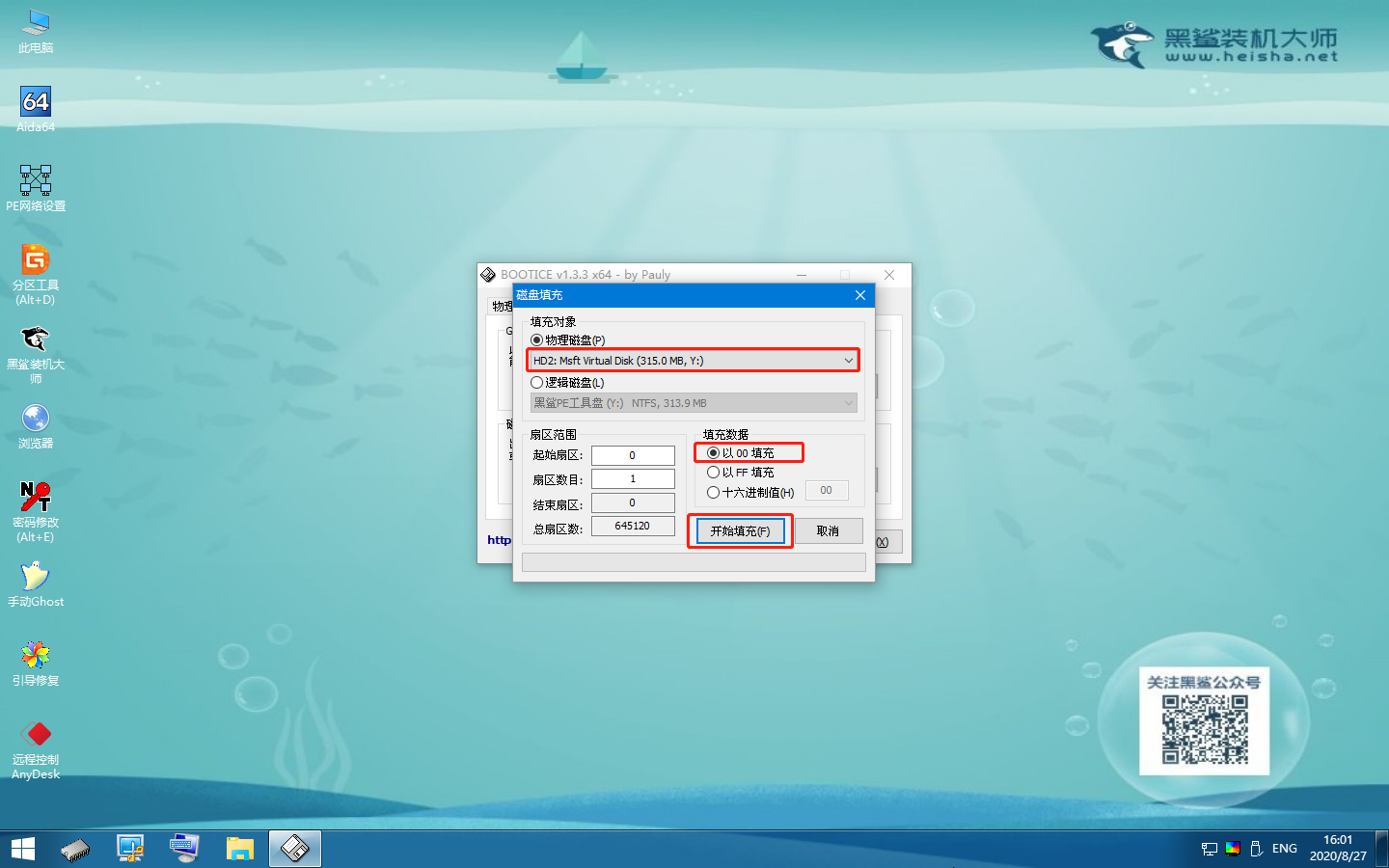Open the 此电脑 desktop icon
The height and width of the screenshot is (868, 1389).
pyautogui.click(x=36, y=31)
